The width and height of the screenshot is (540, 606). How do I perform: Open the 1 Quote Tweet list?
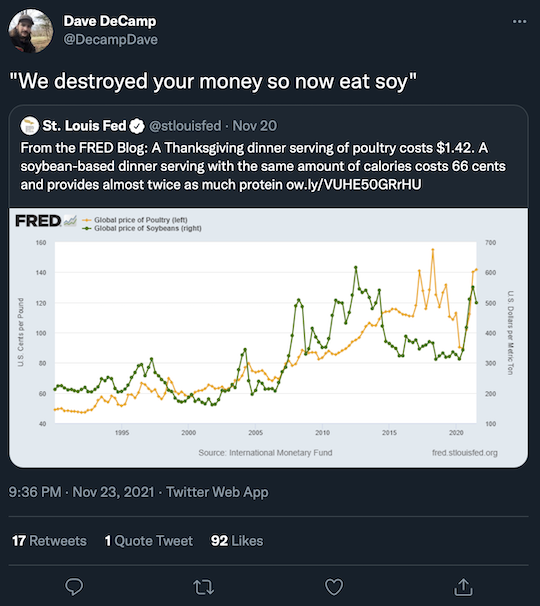148,541
